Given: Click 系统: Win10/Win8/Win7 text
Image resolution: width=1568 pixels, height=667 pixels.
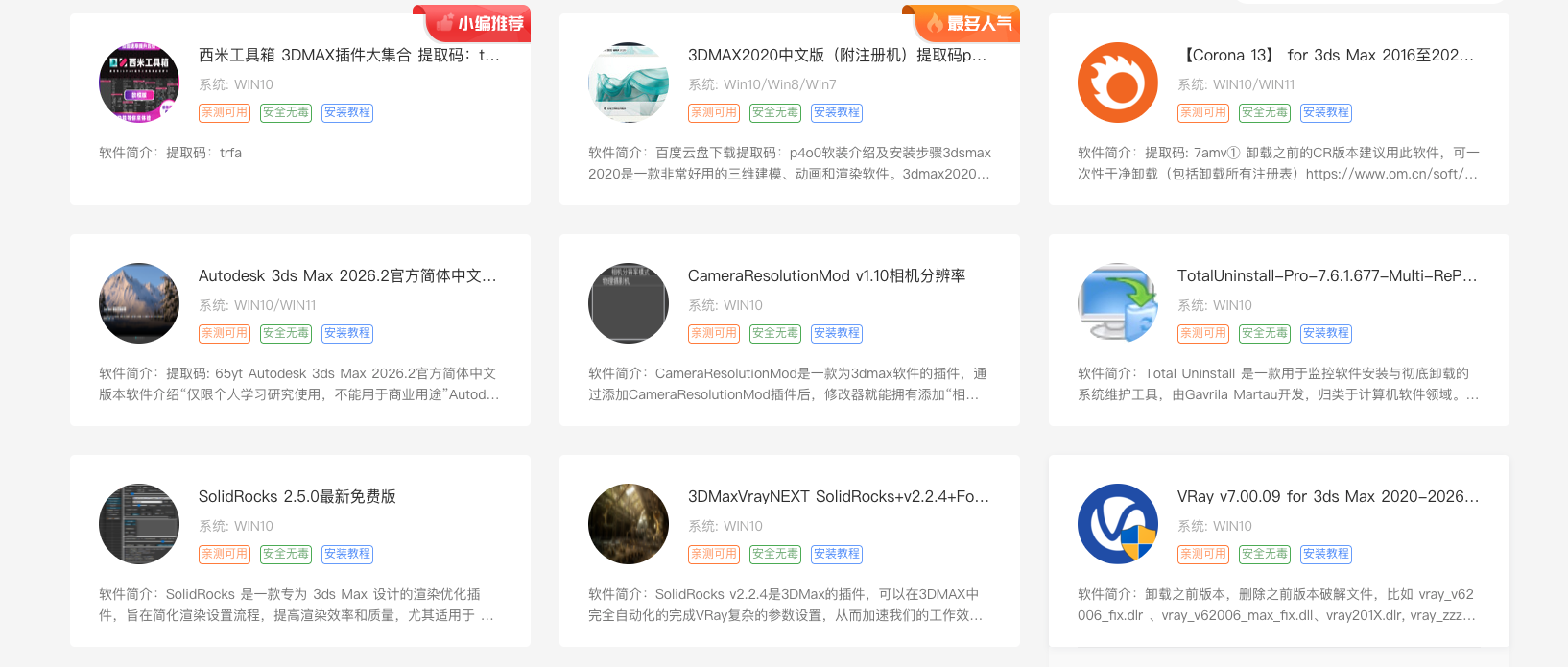Looking at the screenshot, I should pyautogui.click(x=762, y=84).
